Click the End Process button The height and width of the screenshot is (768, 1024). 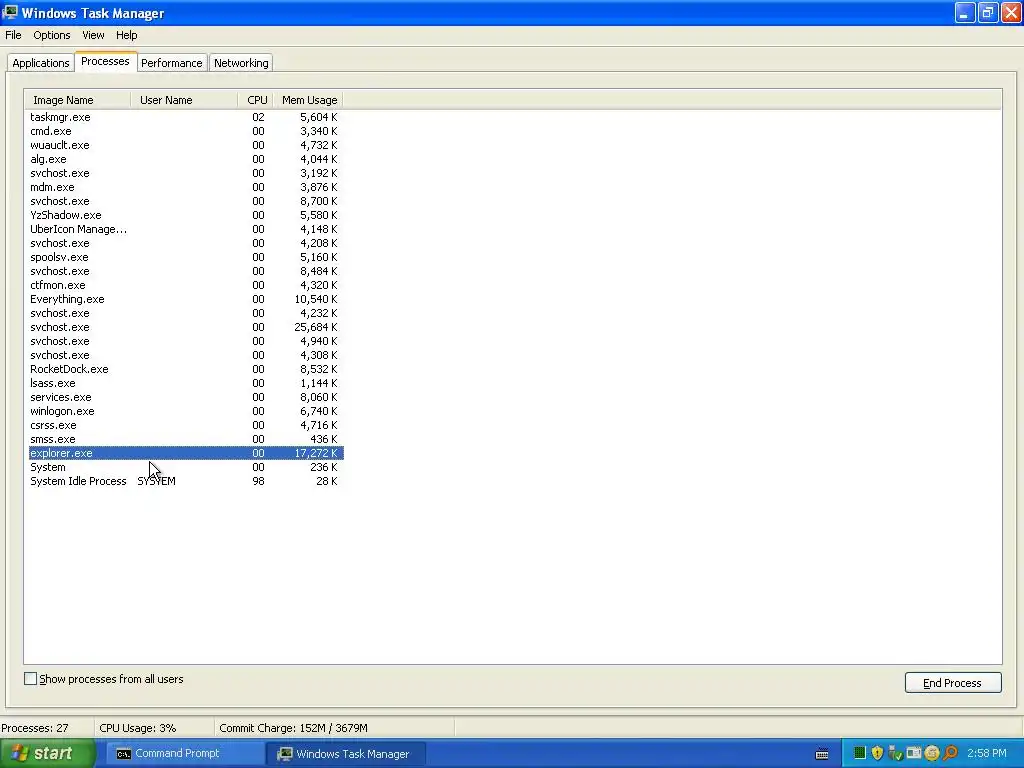point(953,682)
